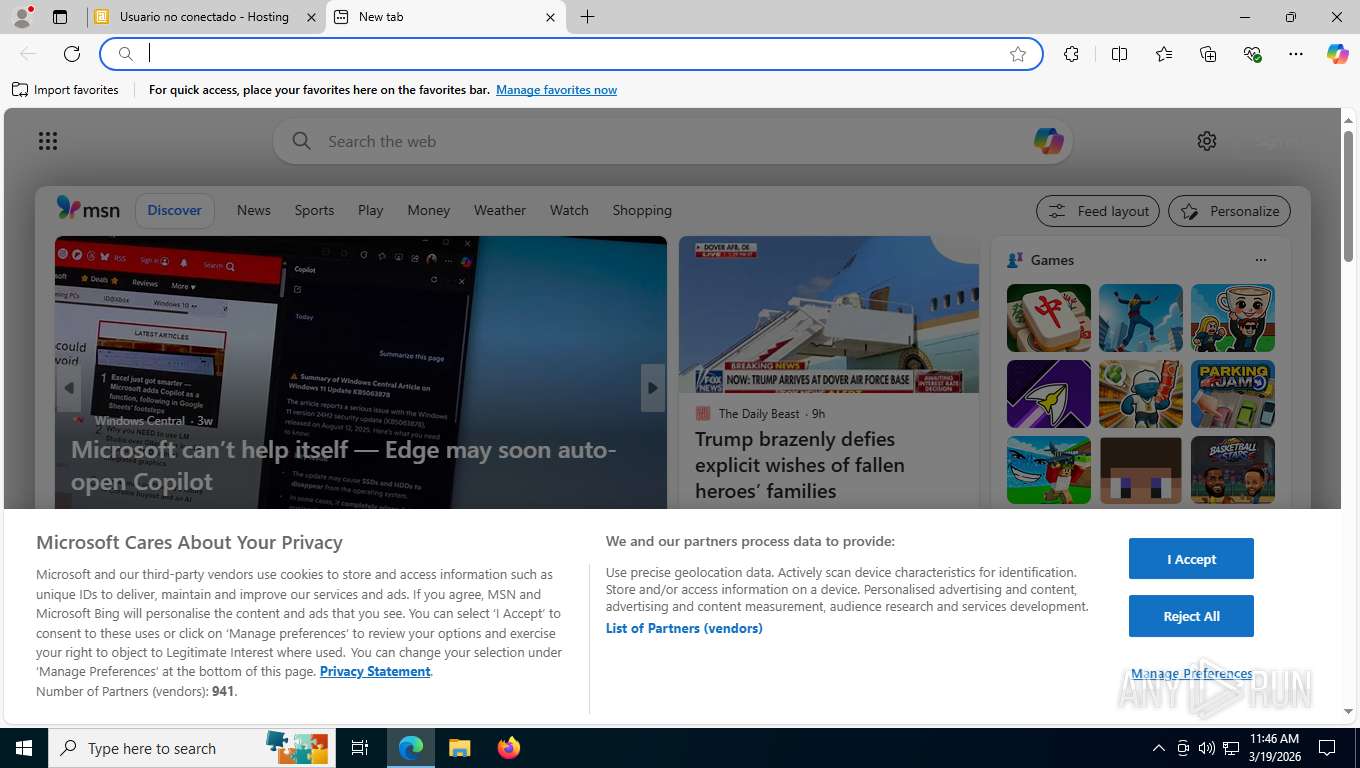Image resolution: width=1360 pixels, height=768 pixels.
Task: Open the Windows Start menu
Action: point(24,748)
